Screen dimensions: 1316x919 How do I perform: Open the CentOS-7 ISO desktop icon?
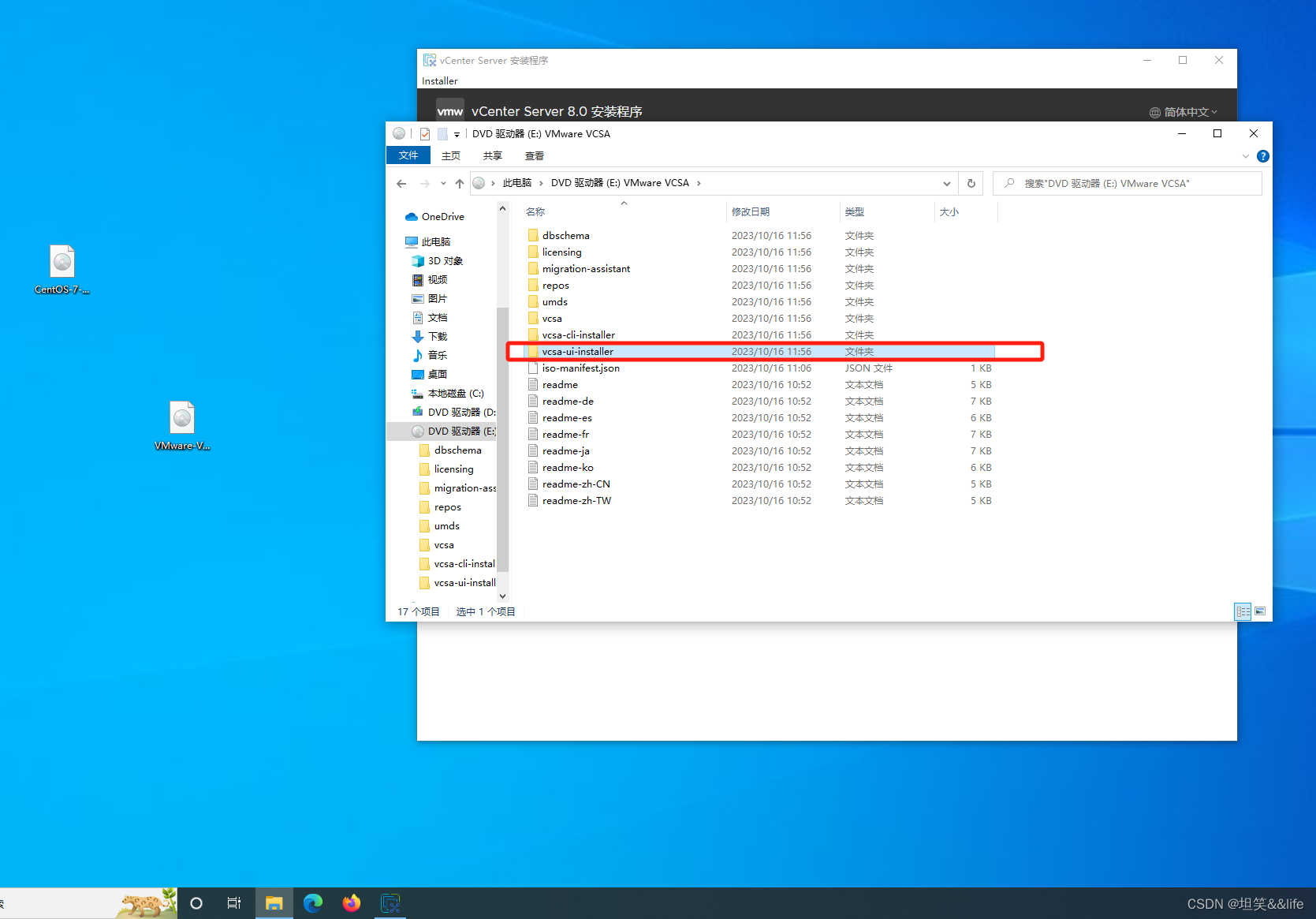(62, 269)
